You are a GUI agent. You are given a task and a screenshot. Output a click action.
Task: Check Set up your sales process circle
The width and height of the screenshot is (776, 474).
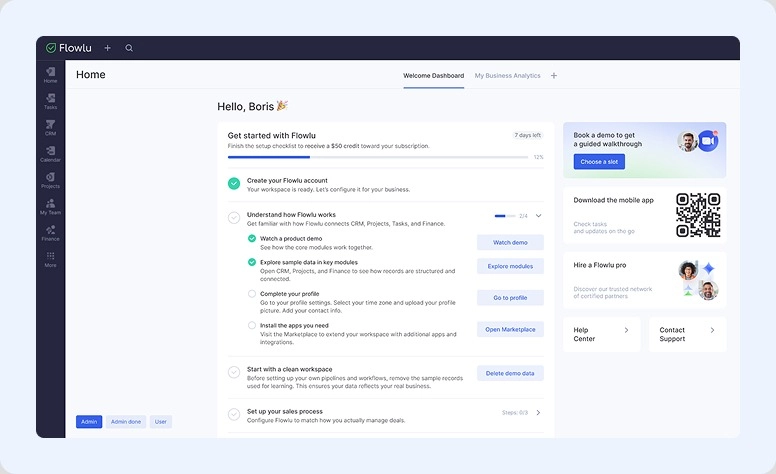[234, 414]
